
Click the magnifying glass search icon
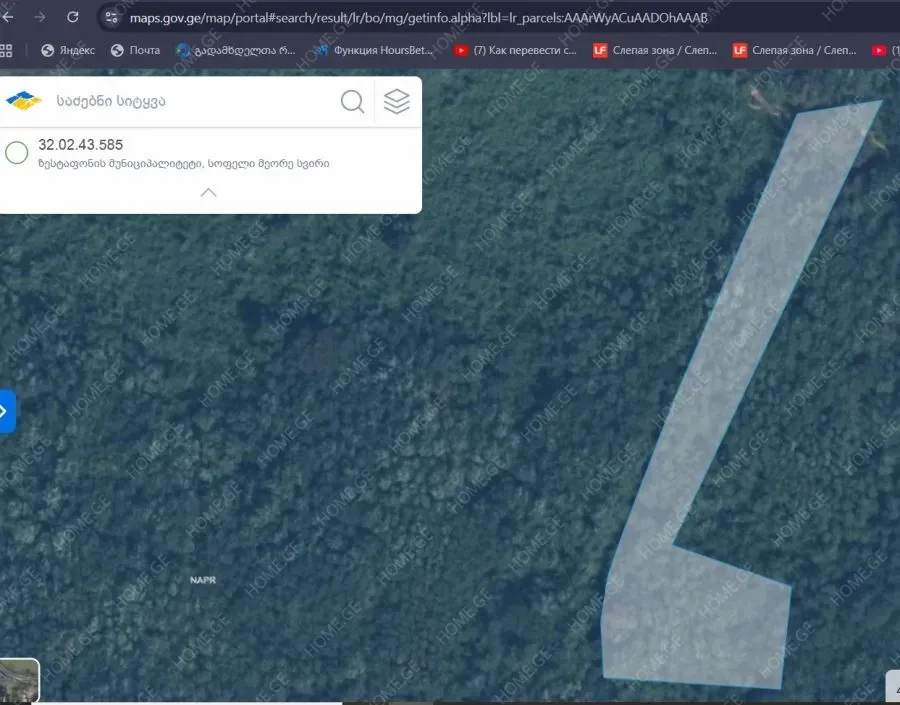pos(352,101)
